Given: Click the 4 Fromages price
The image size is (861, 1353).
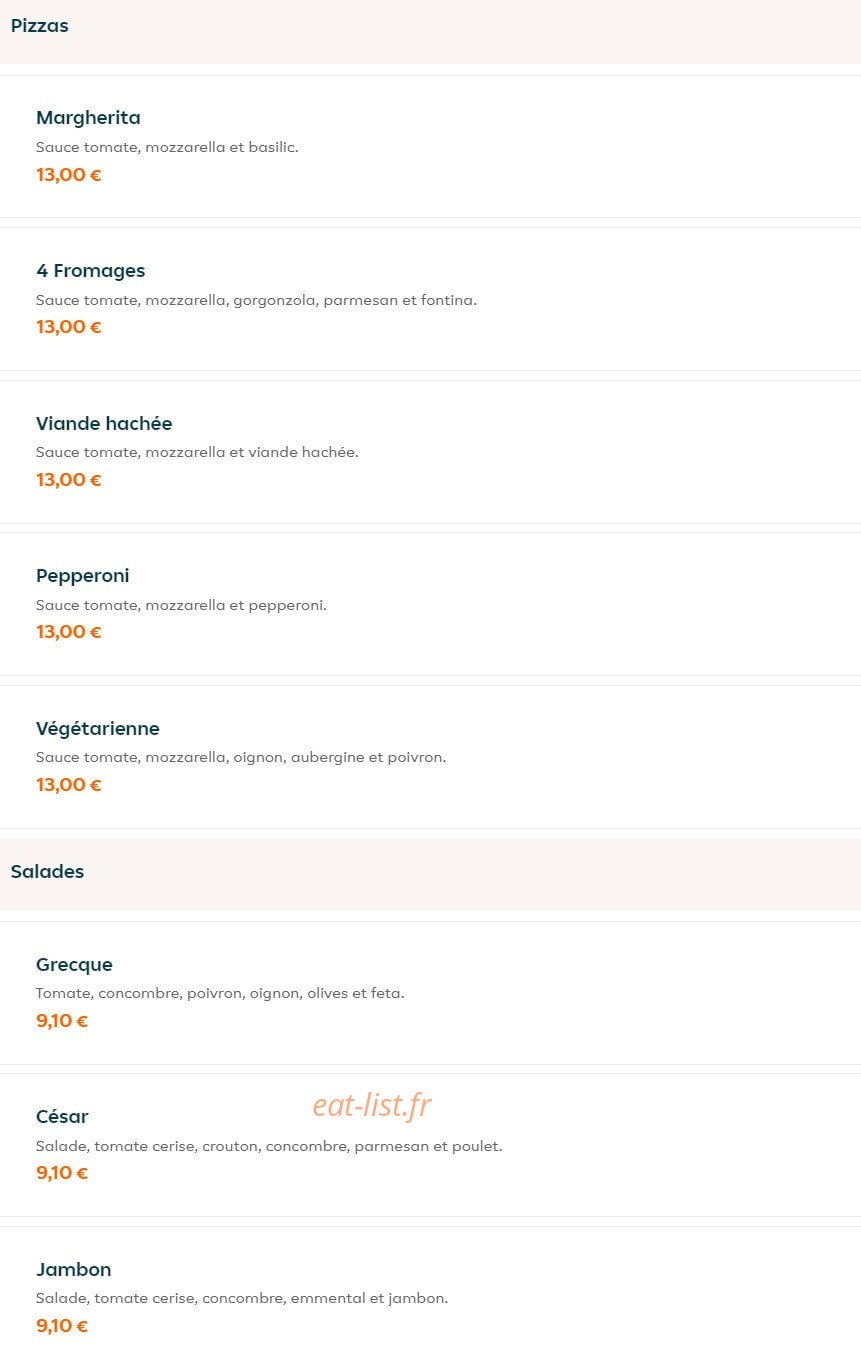Looking at the screenshot, I should point(69,327).
